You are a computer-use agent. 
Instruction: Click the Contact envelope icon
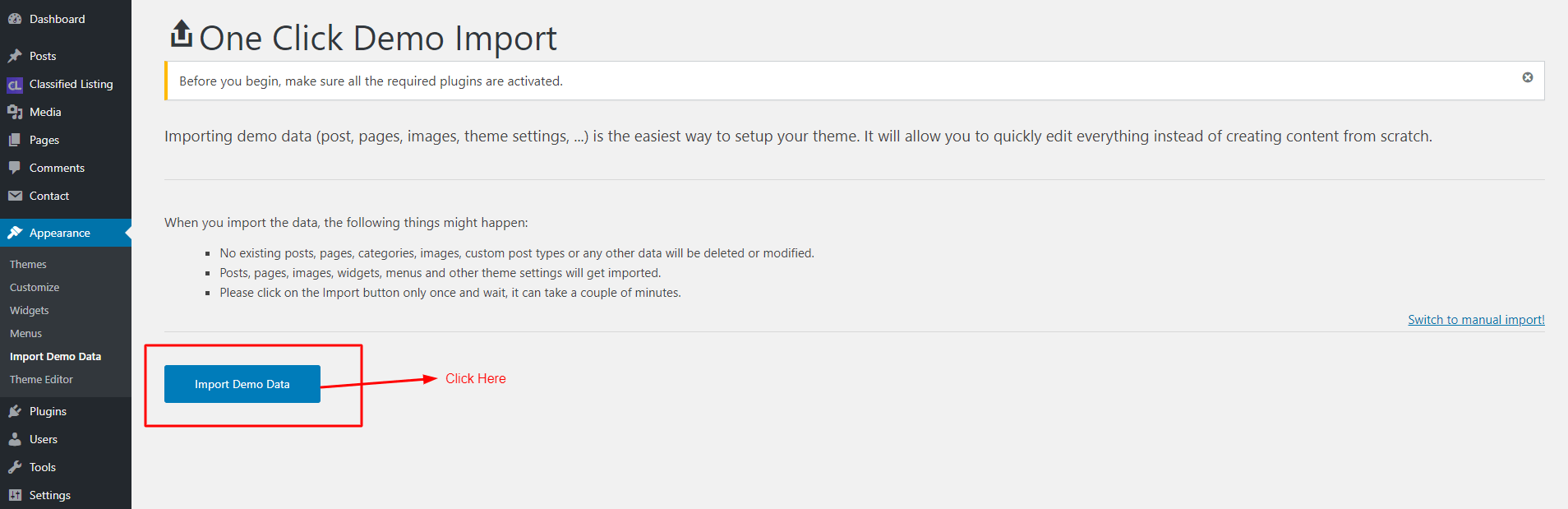(x=15, y=196)
